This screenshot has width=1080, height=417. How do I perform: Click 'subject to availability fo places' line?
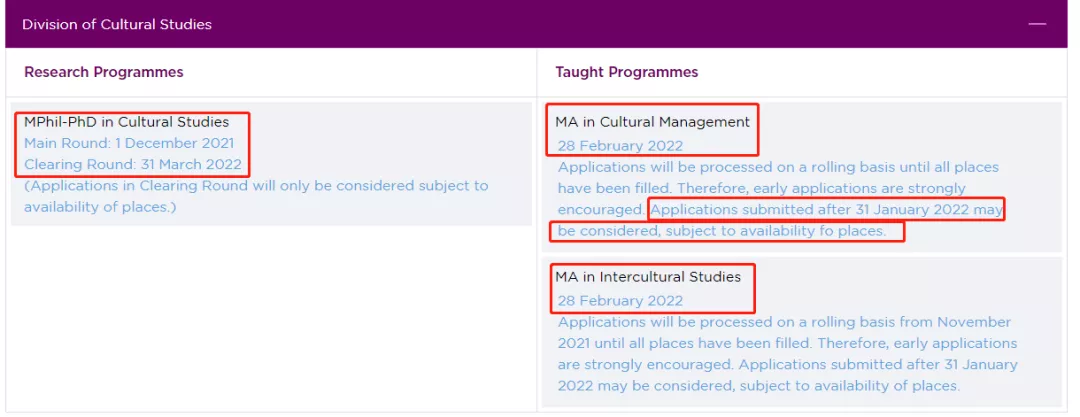722,231
